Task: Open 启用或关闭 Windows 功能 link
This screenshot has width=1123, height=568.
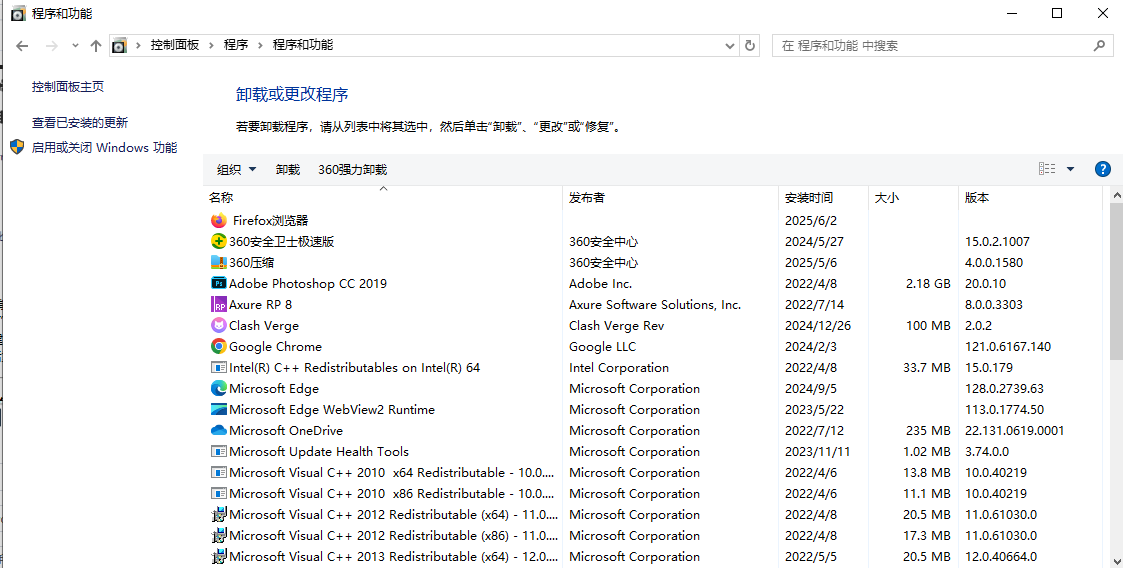Action: pyautogui.click(x=105, y=148)
